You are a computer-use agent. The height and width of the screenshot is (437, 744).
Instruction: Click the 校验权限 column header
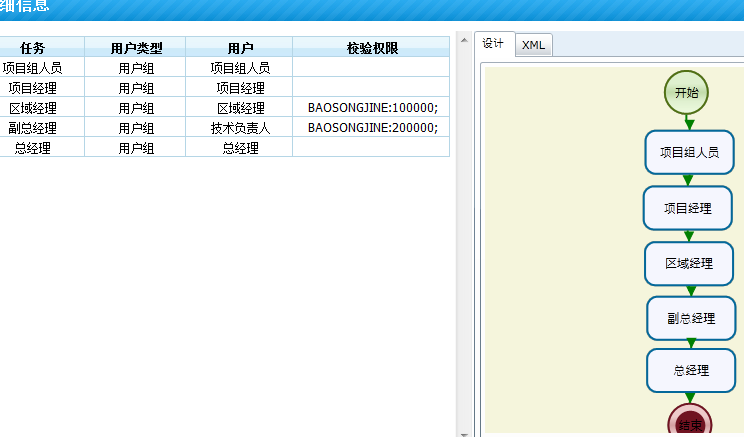tap(372, 48)
